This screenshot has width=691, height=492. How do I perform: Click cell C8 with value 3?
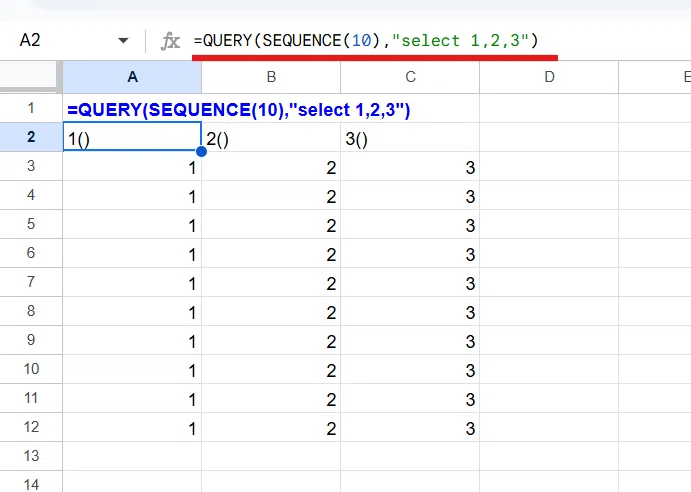pyautogui.click(x=410, y=311)
